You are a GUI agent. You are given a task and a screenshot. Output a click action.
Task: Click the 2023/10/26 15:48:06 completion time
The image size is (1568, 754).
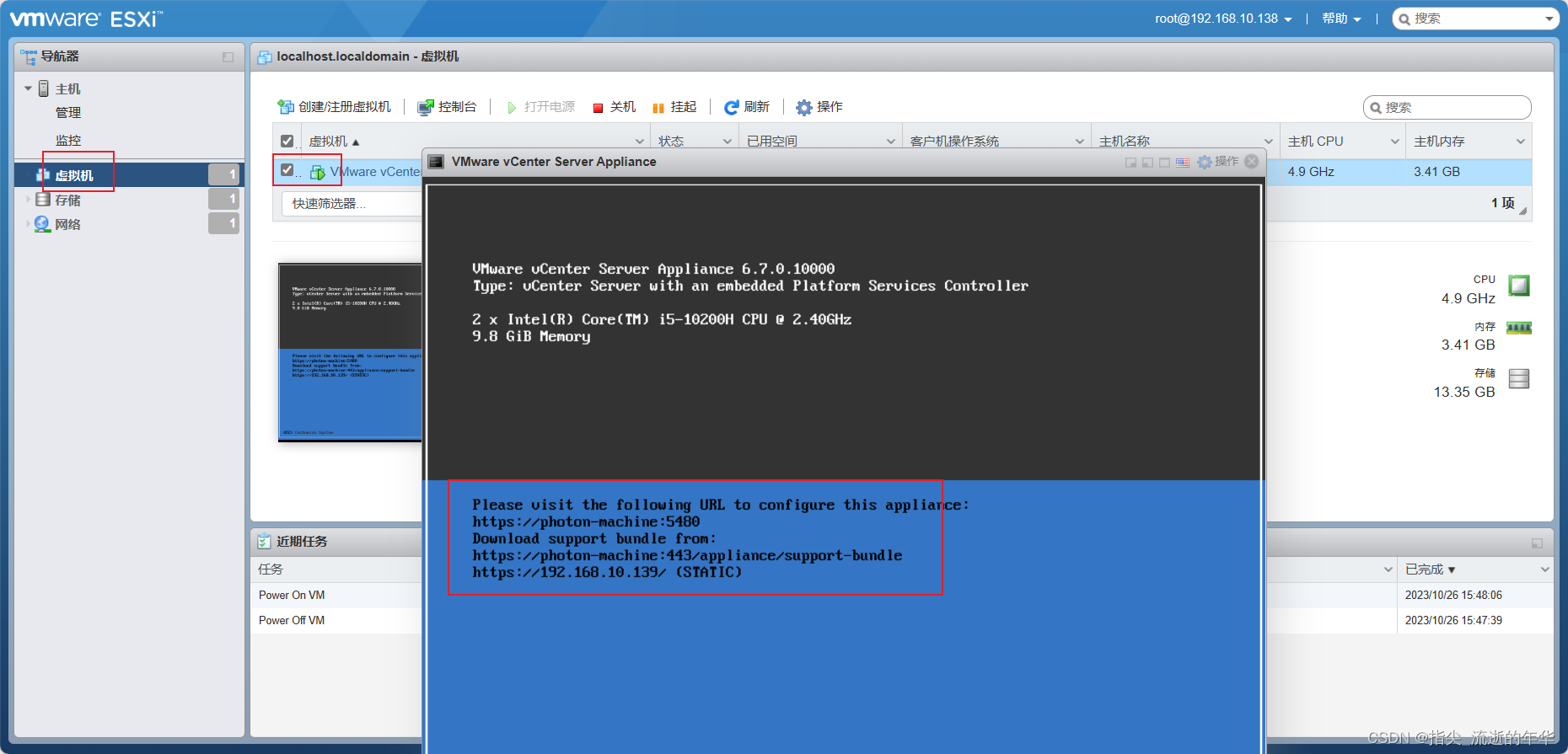point(1453,595)
